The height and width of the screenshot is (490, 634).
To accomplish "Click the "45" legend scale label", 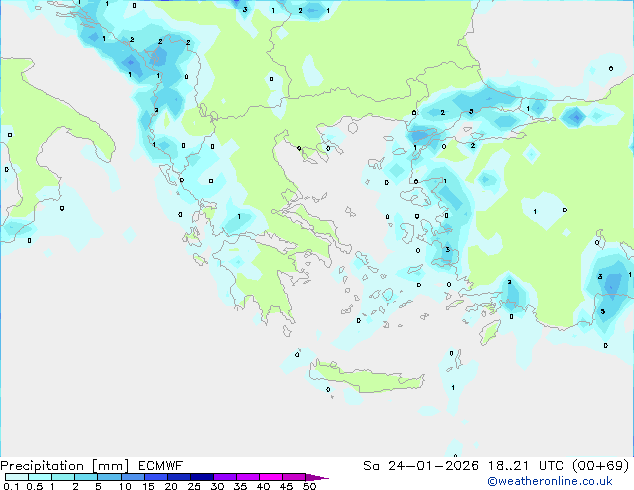I will (286, 486).
